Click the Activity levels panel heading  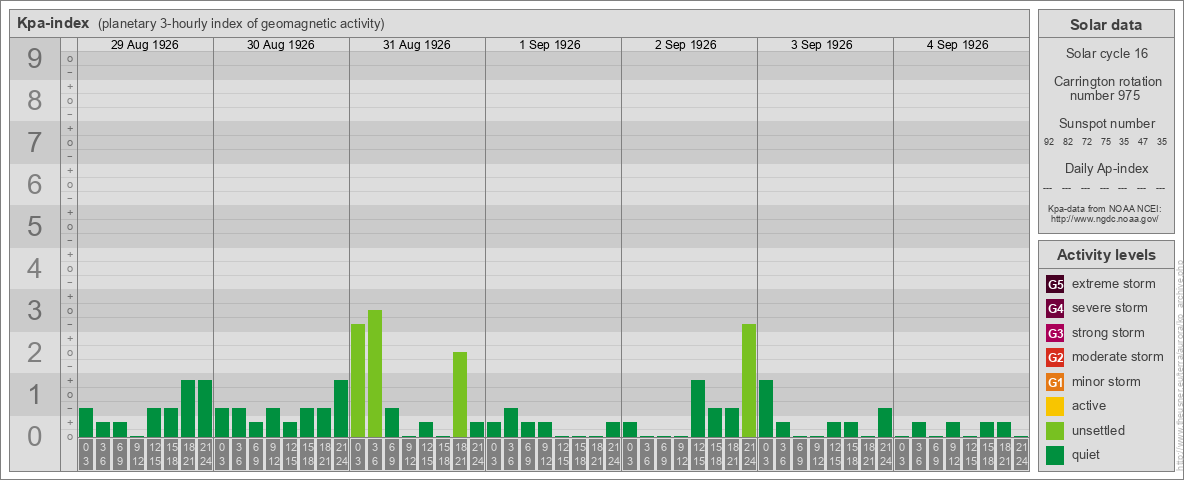point(1106,255)
